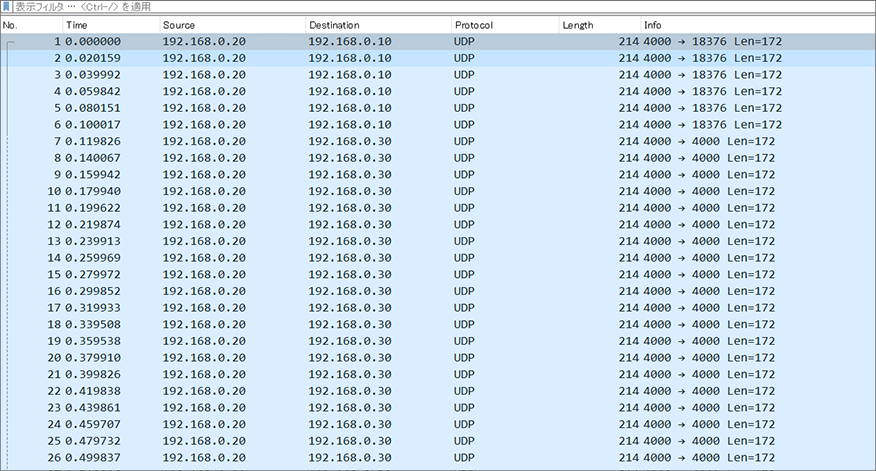Select packet 11 at time 0.199622

pos(438,208)
